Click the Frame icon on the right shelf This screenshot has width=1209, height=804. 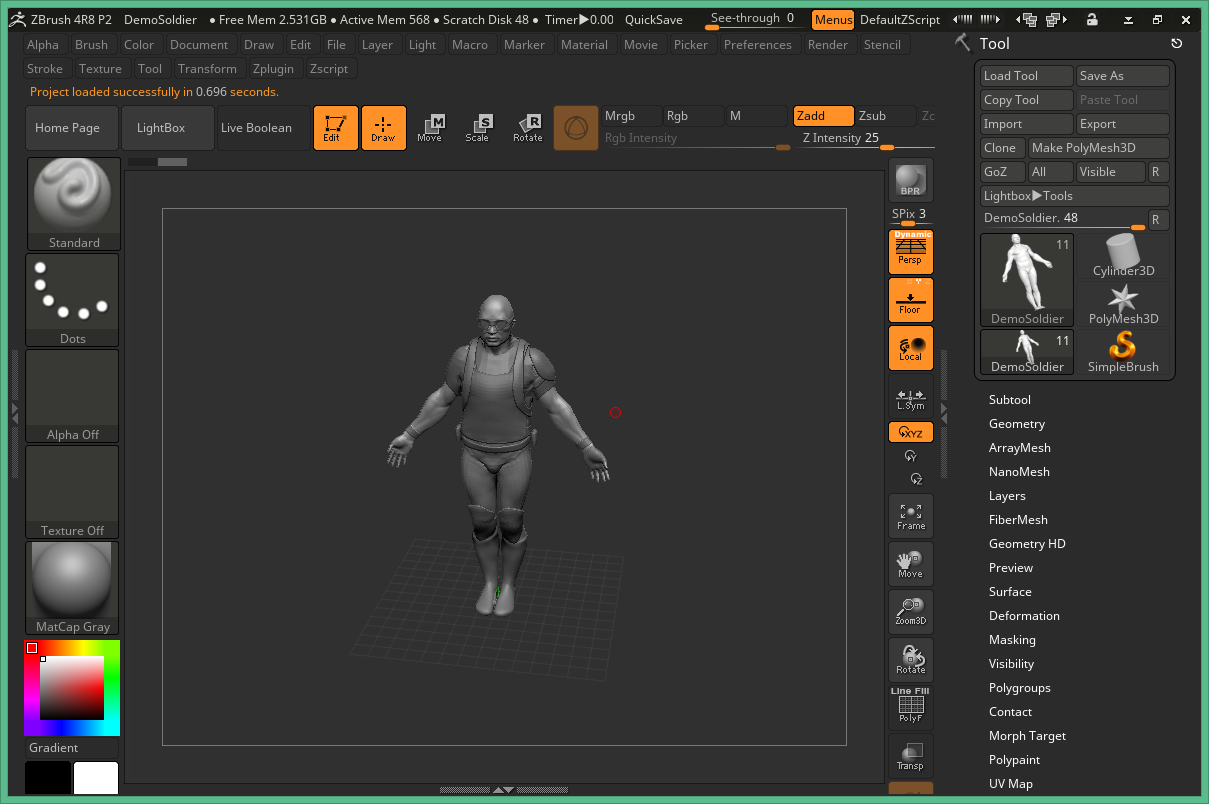coord(910,516)
